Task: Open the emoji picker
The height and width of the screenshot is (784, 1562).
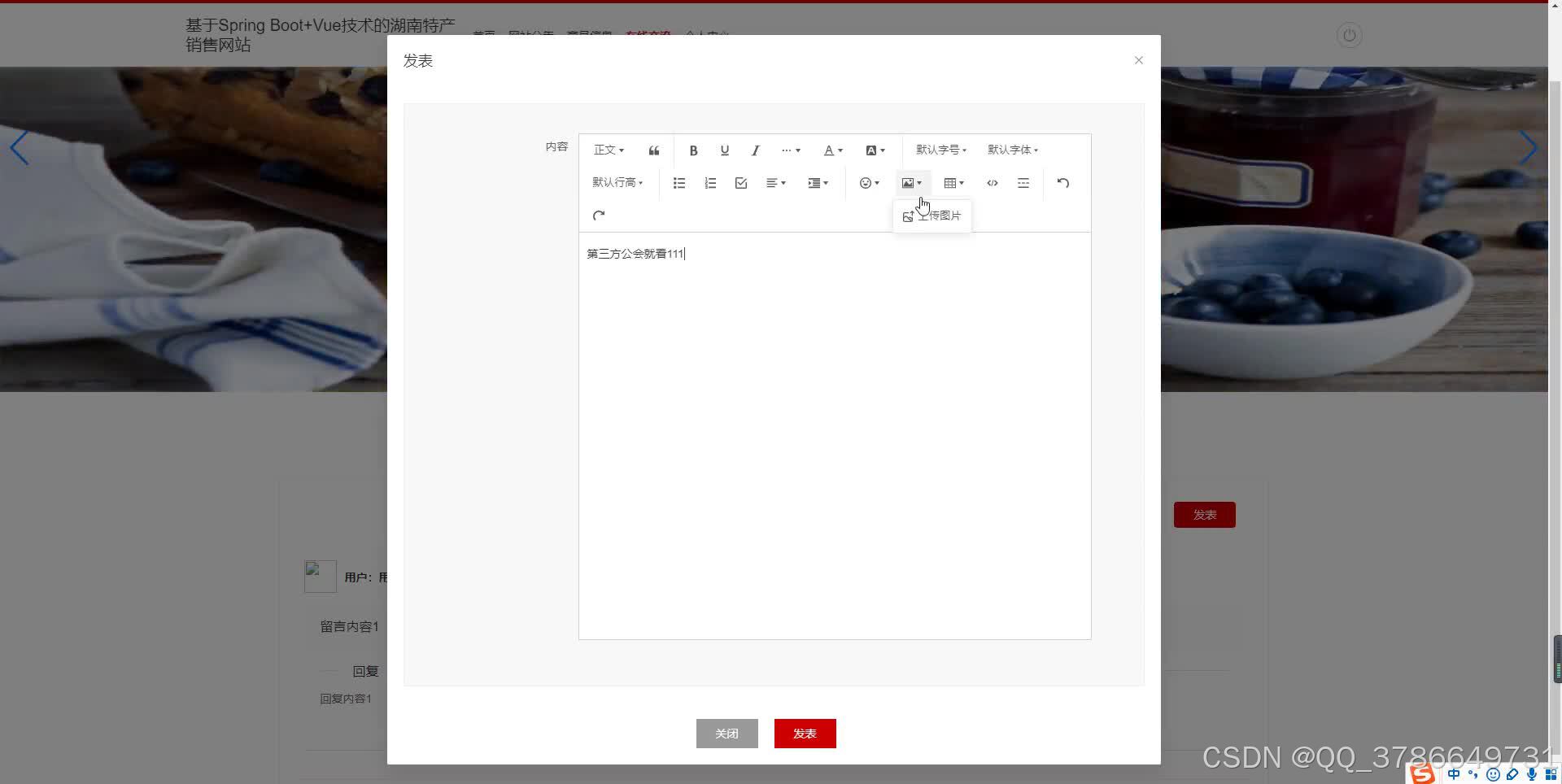Action: coord(870,183)
